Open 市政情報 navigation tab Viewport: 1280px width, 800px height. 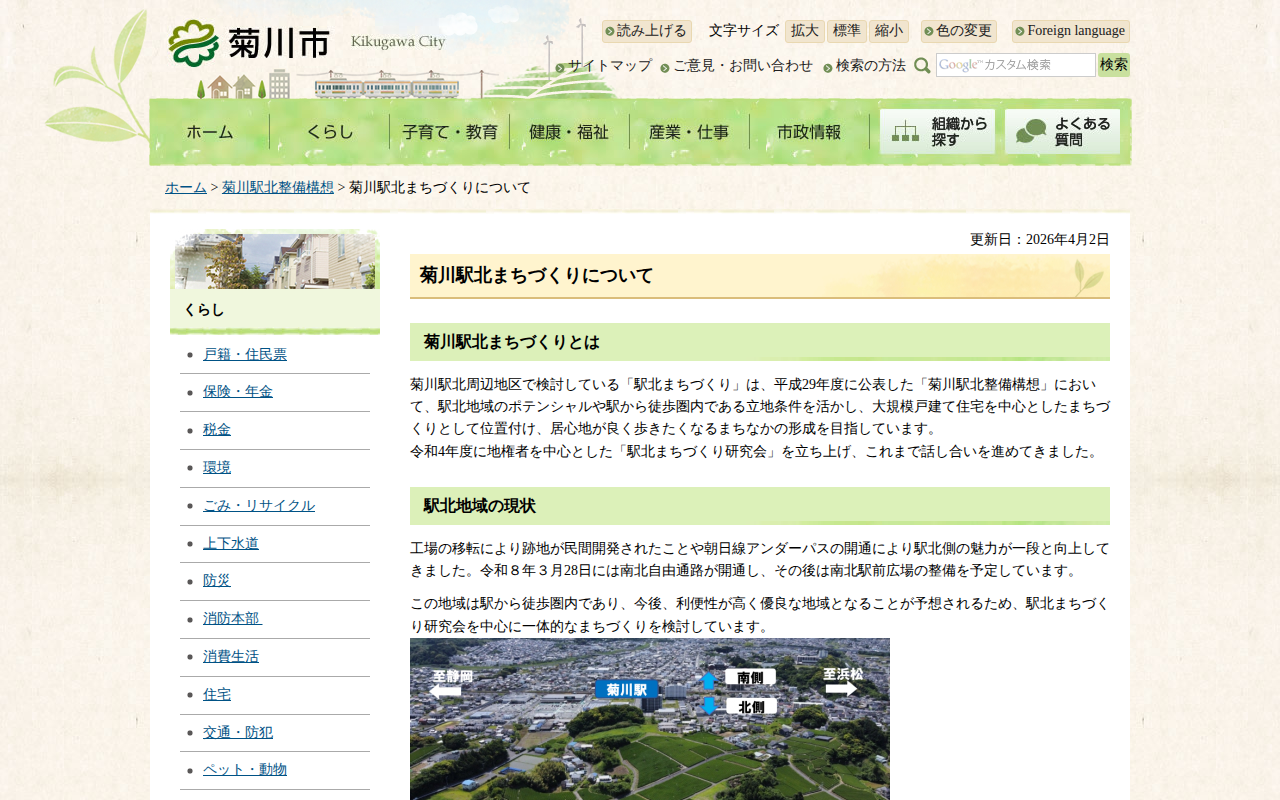pos(810,132)
